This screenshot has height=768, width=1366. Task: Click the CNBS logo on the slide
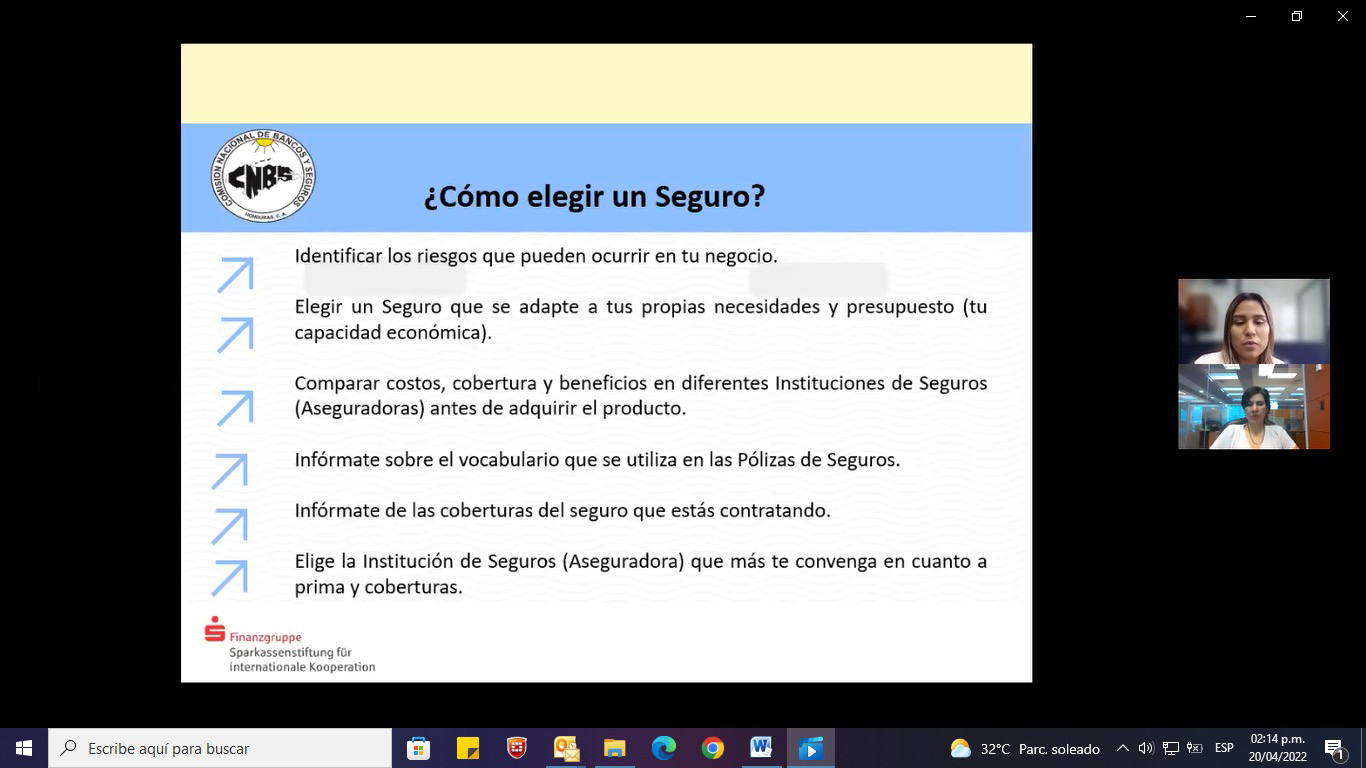click(263, 175)
